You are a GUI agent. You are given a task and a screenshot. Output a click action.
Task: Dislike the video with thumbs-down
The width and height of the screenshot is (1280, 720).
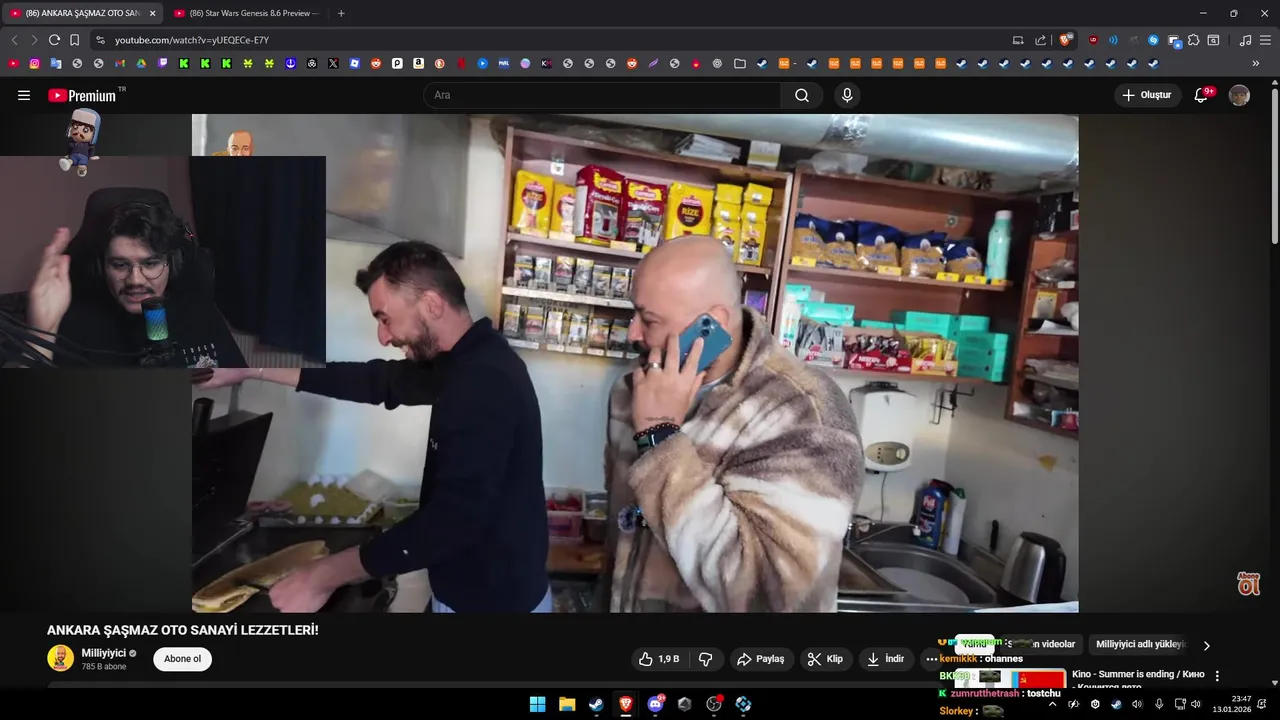(x=705, y=659)
